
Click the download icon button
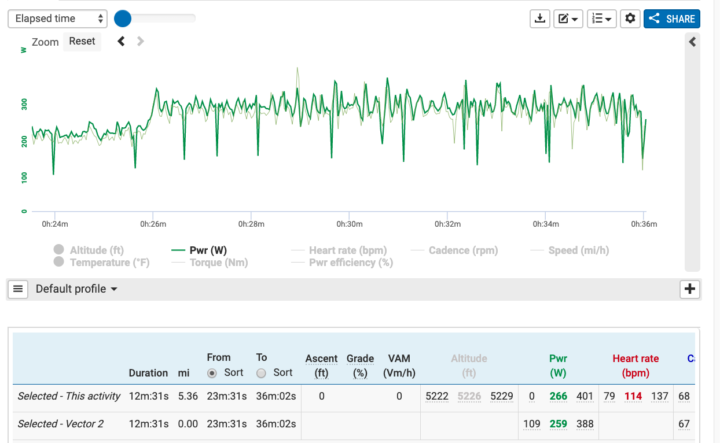coord(540,19)
